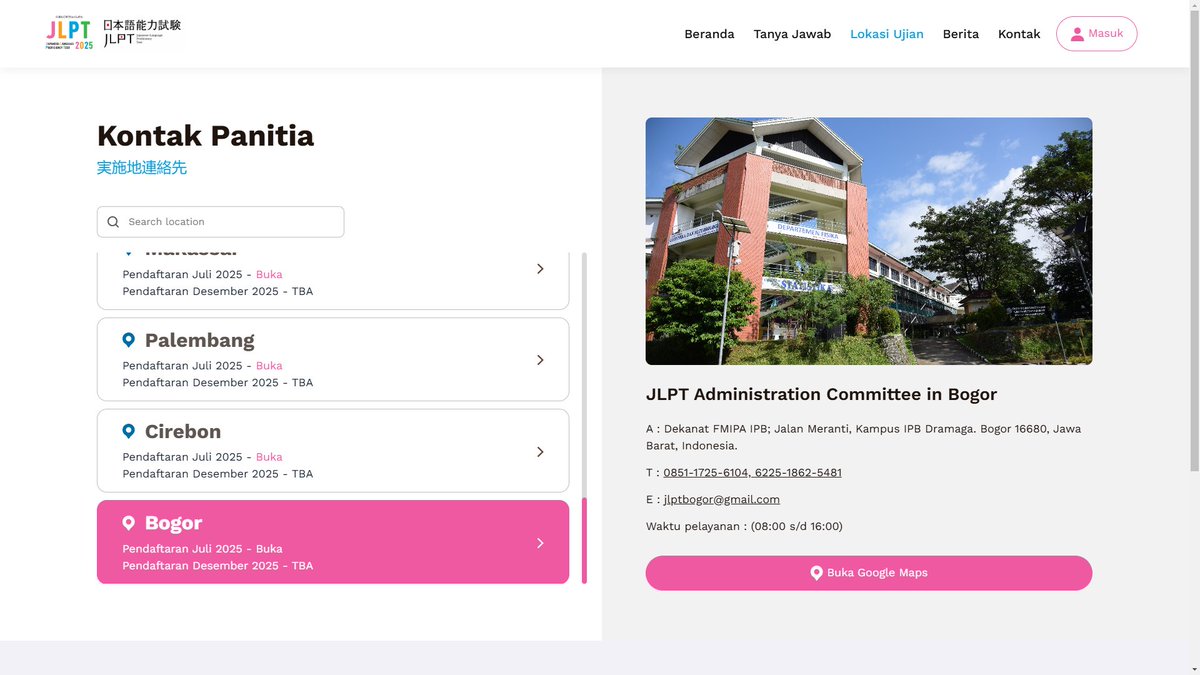Click the JLPT 2025 colorful logo
This screenshot has height=675, width=1200.
(x=69, y=33)
